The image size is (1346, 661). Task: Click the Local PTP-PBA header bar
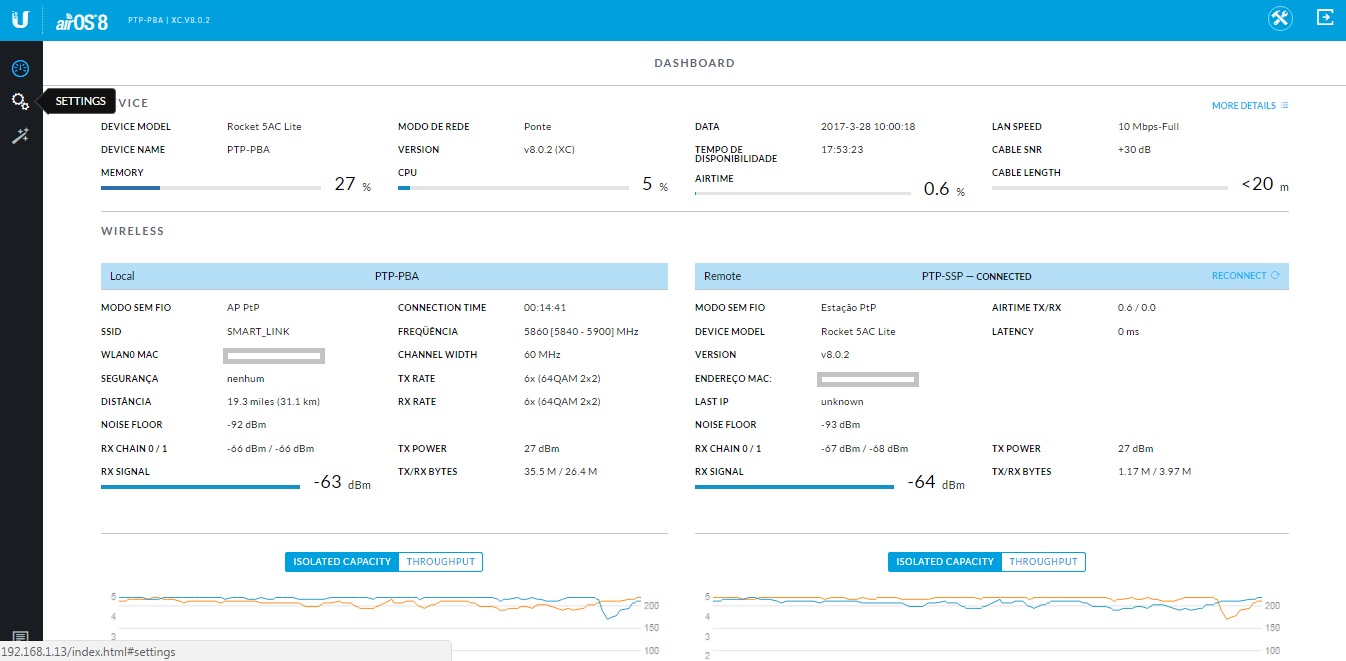click(384, 276)
